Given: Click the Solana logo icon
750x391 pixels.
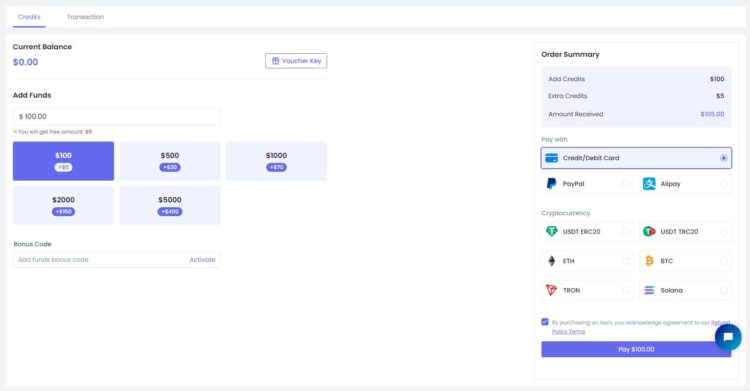Looking at the screenshot, I should pyautogui.click(x=649, y=290).
